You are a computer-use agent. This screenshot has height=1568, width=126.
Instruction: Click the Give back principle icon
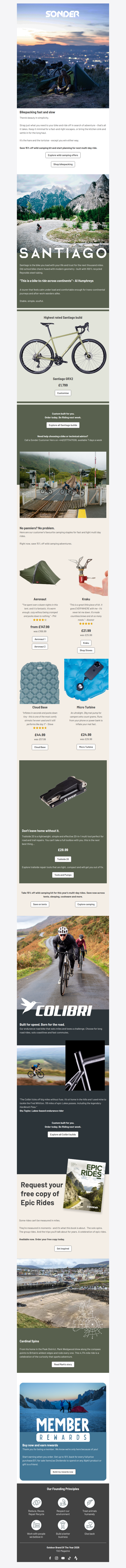[89, 1525]
